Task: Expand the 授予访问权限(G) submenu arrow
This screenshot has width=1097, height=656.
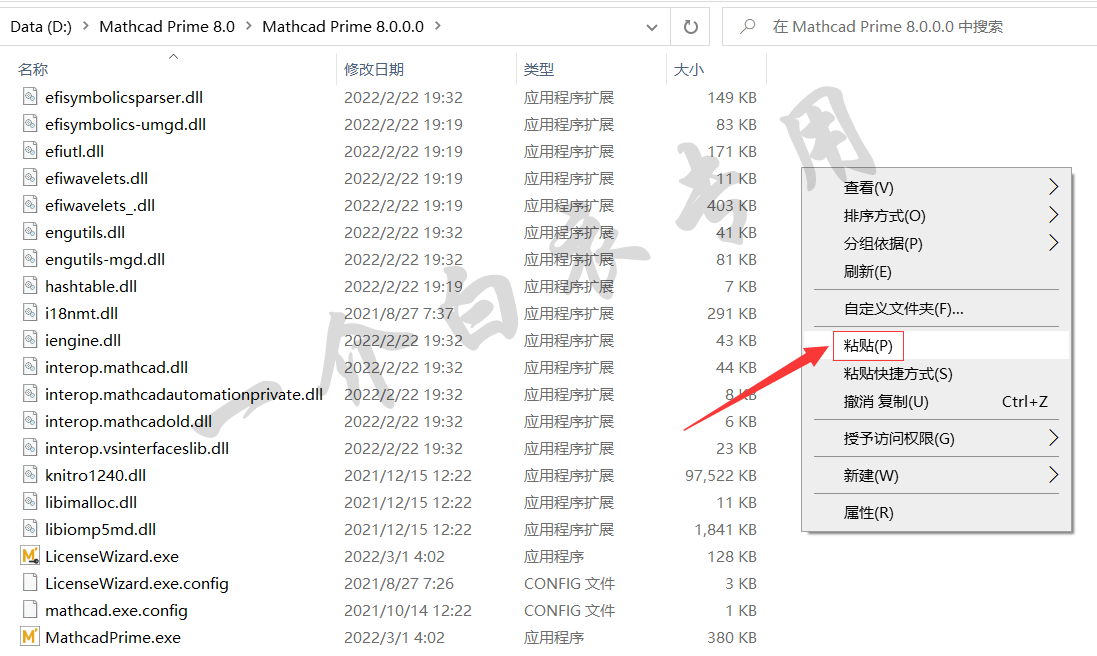Action: click(x=1053, y=438)
